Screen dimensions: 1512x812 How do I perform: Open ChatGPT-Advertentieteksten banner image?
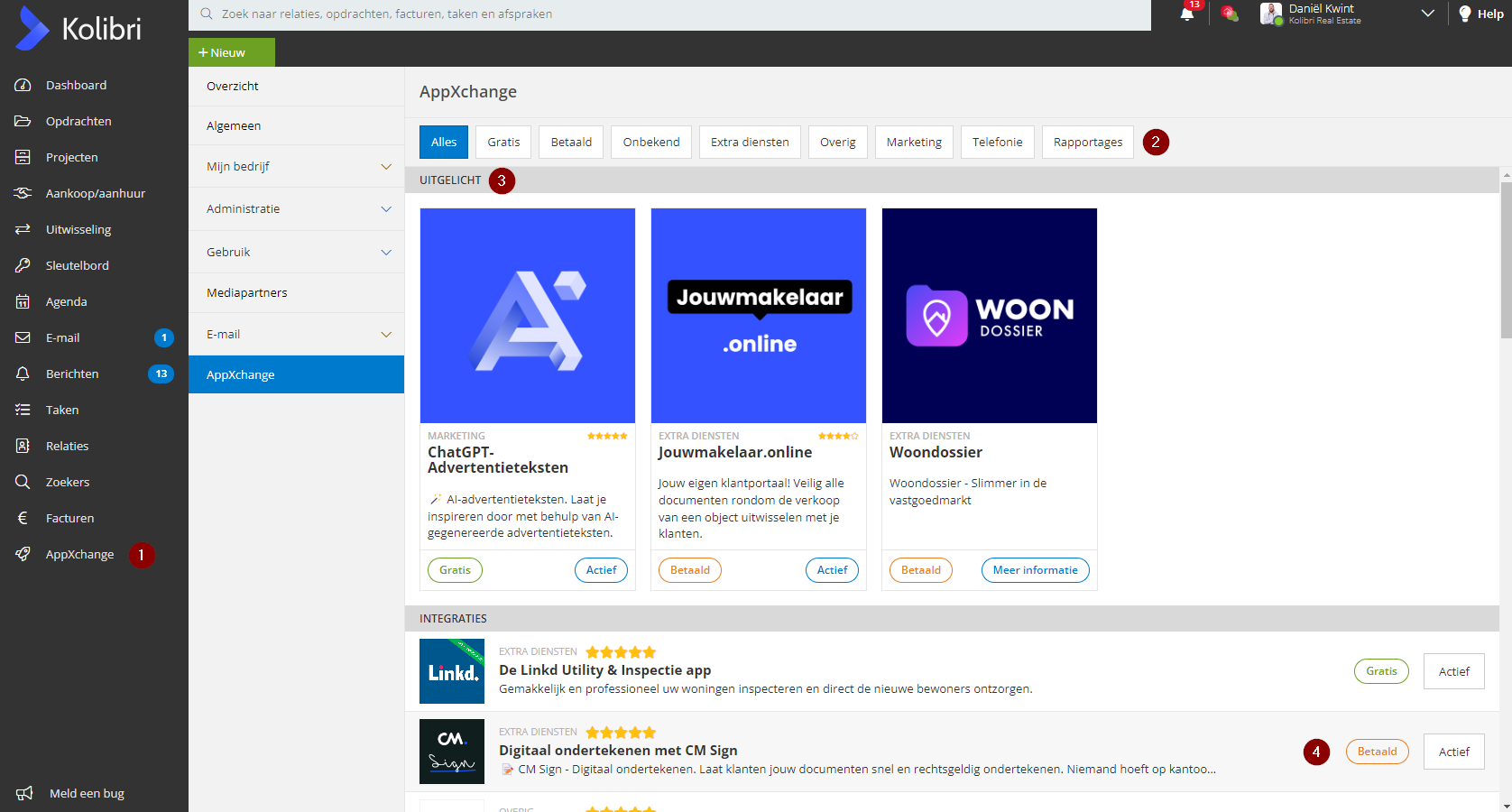coord(528,316)
